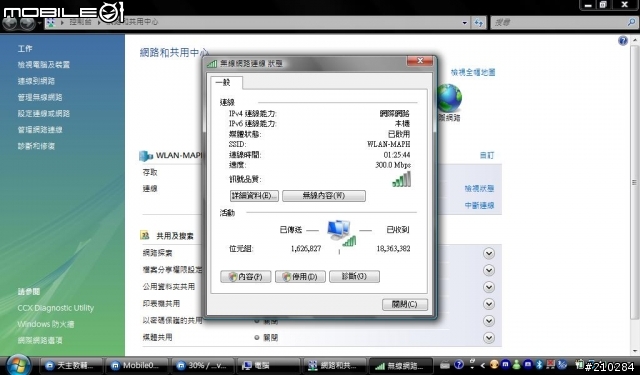The image size is (640, 375).
Task: Click the WLAN-MAPH network icon
Action: [145, 155]
